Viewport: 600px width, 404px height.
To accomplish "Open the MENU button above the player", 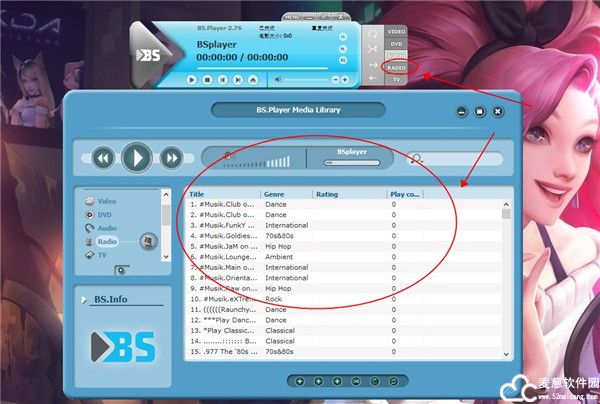I will [292, 17].
